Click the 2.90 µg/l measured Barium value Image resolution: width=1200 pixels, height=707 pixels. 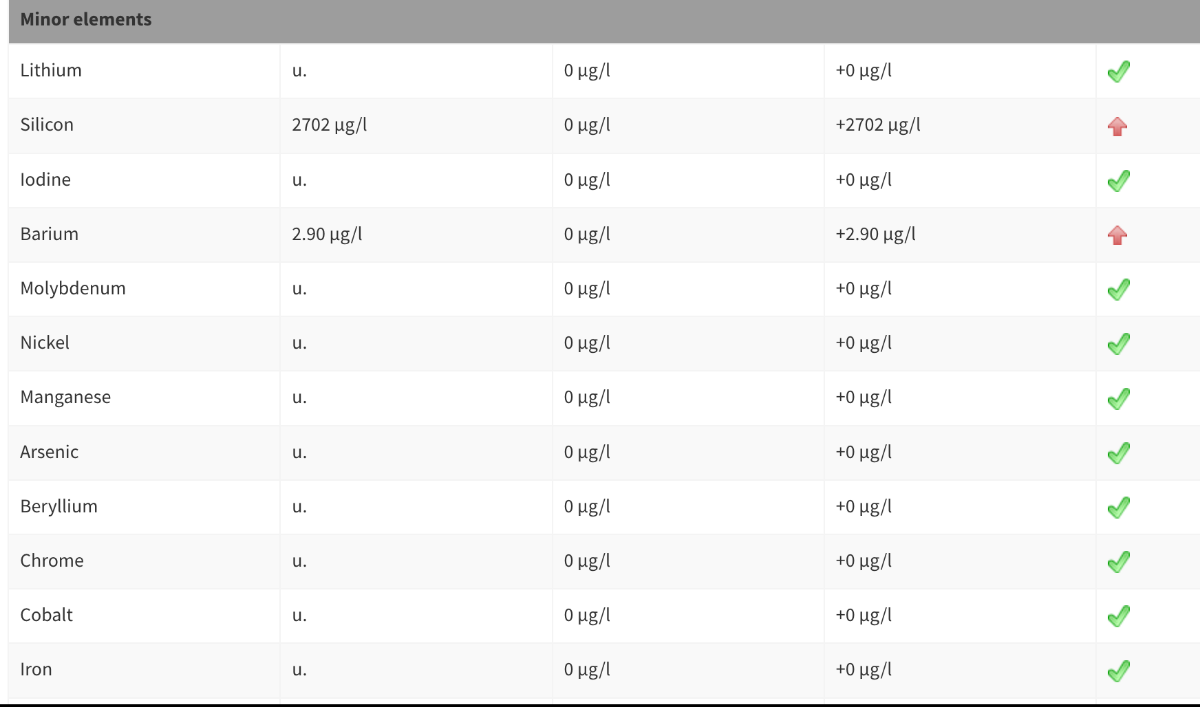click(327, 234)
